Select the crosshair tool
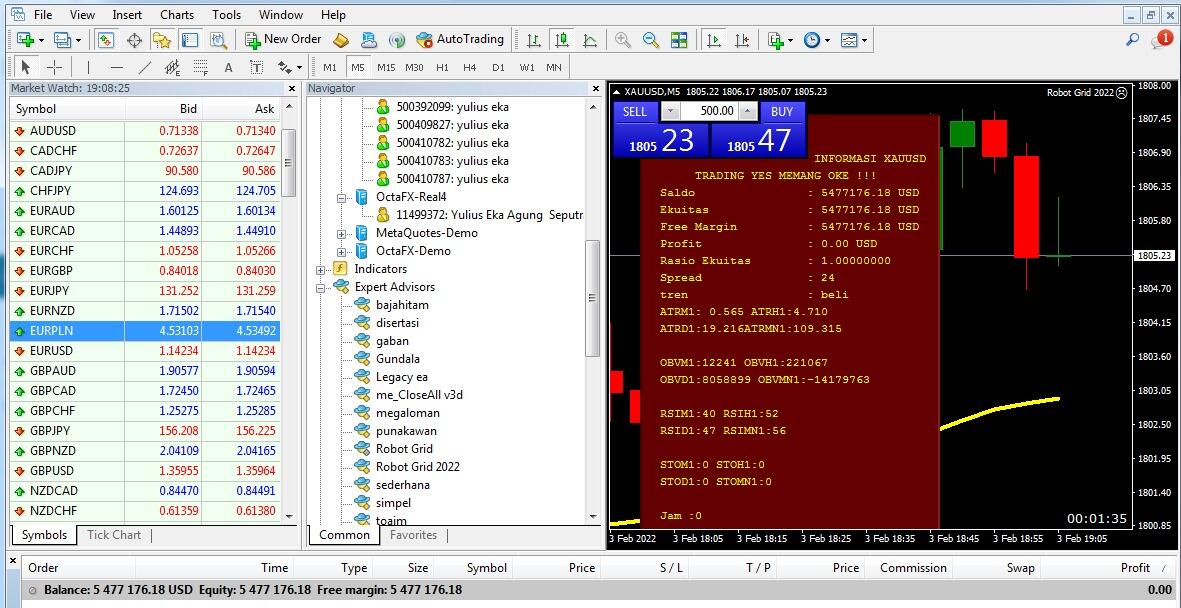The image size is (1181, 608). tap(53, 67)
